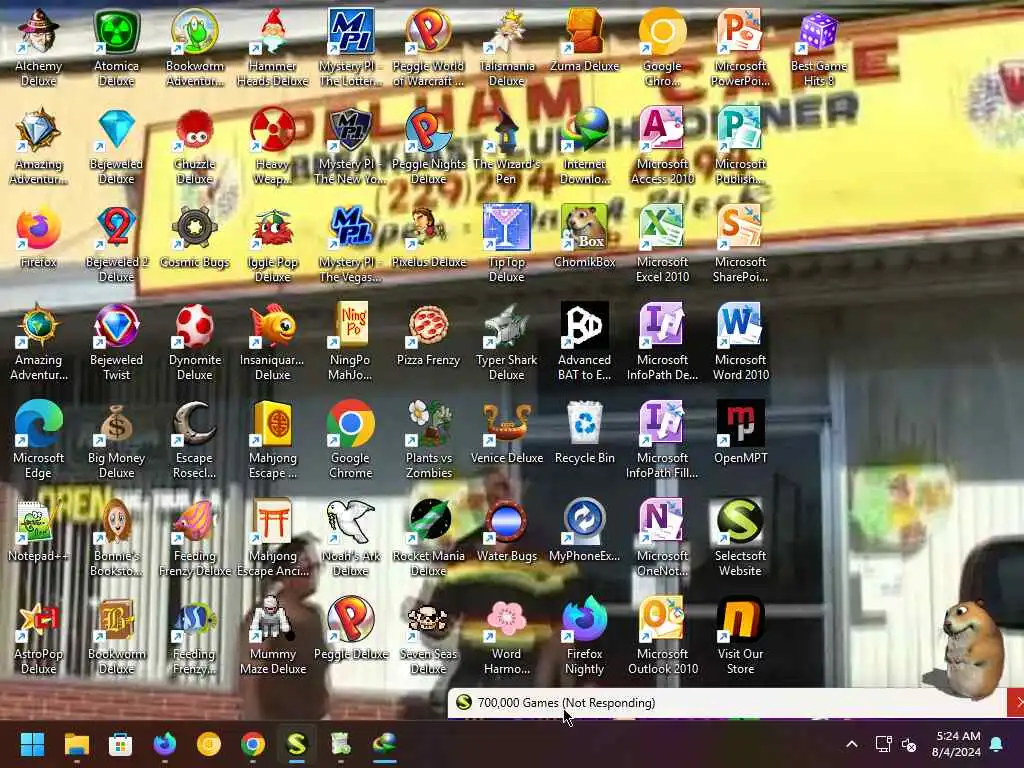Select Bejeweled Twist desktop icon
1024x768 pixels.
(116, 342)
